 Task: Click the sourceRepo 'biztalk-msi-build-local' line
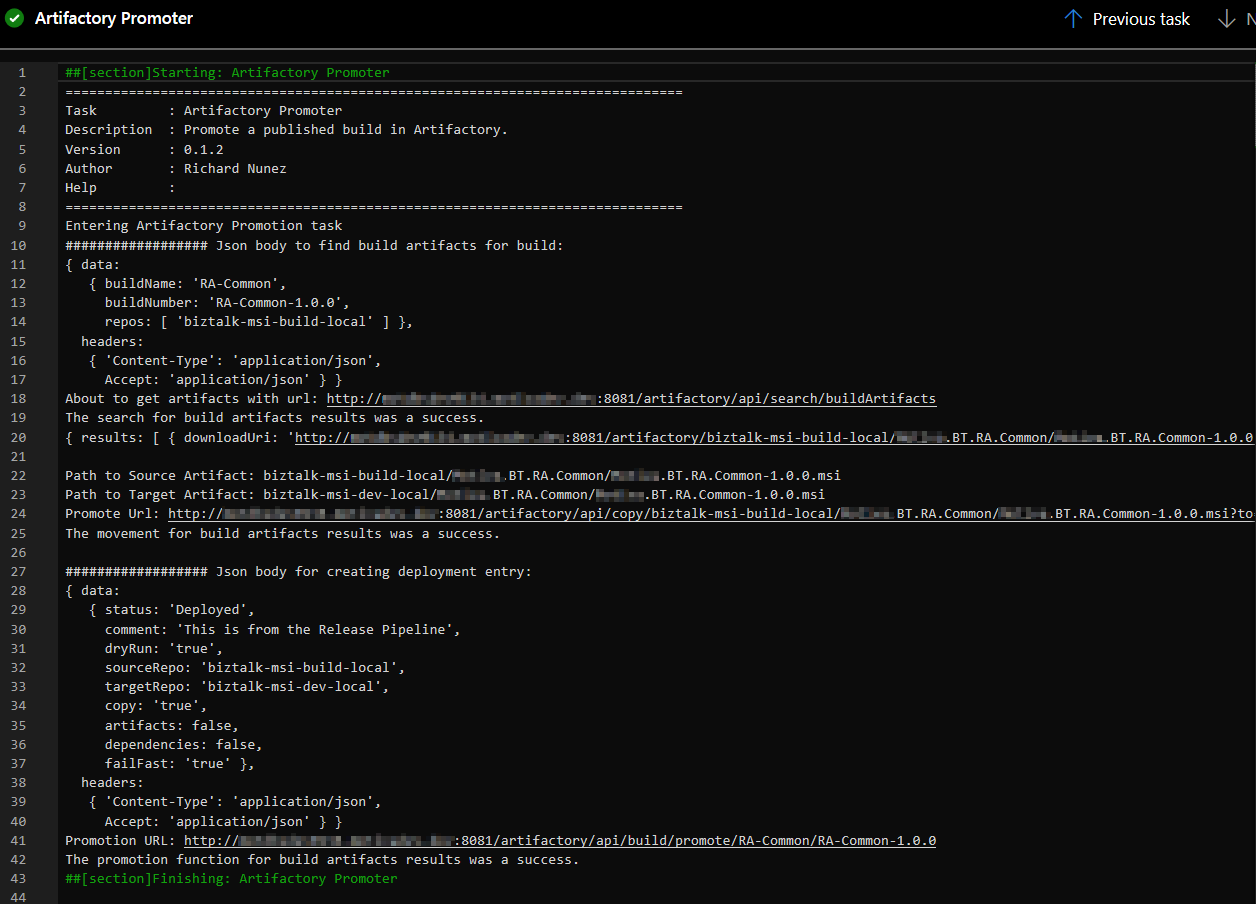pos(255,668)
